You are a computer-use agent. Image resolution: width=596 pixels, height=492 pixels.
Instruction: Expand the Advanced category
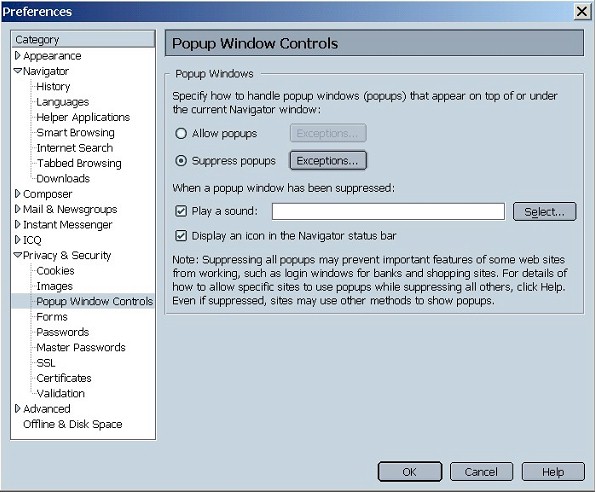click(17, 408)
